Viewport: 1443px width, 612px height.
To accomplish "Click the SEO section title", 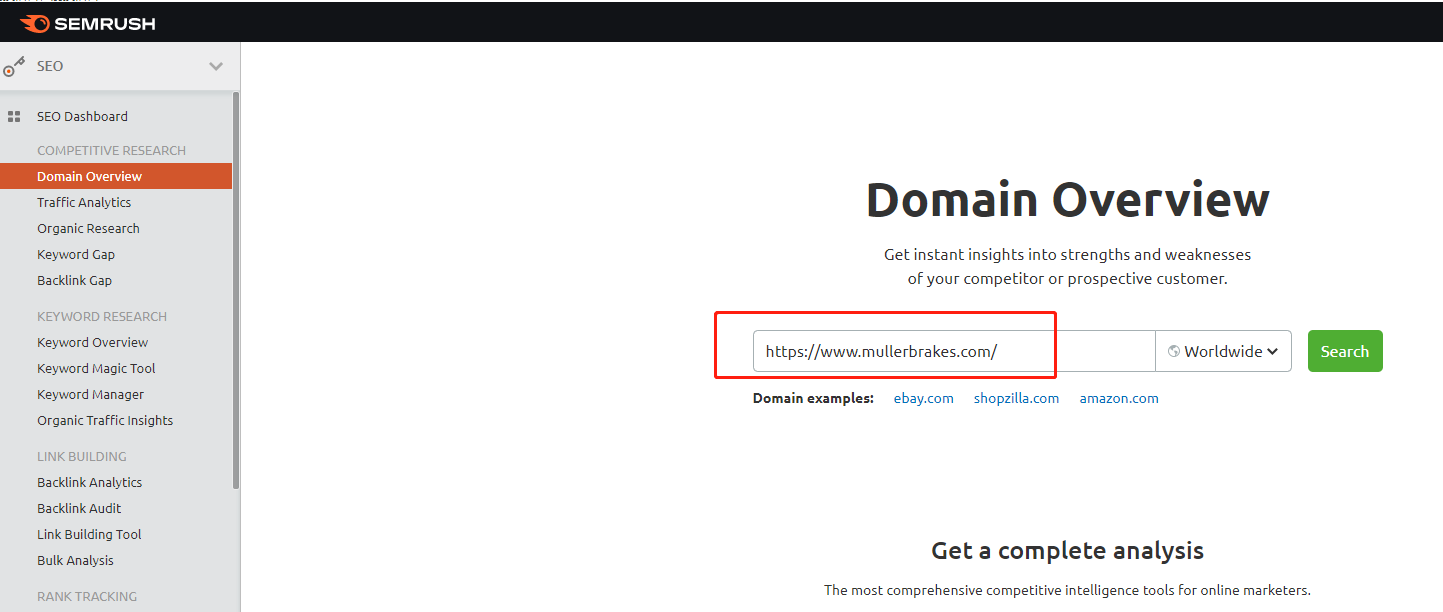I will pyautogui.click(x=50, y=66).
